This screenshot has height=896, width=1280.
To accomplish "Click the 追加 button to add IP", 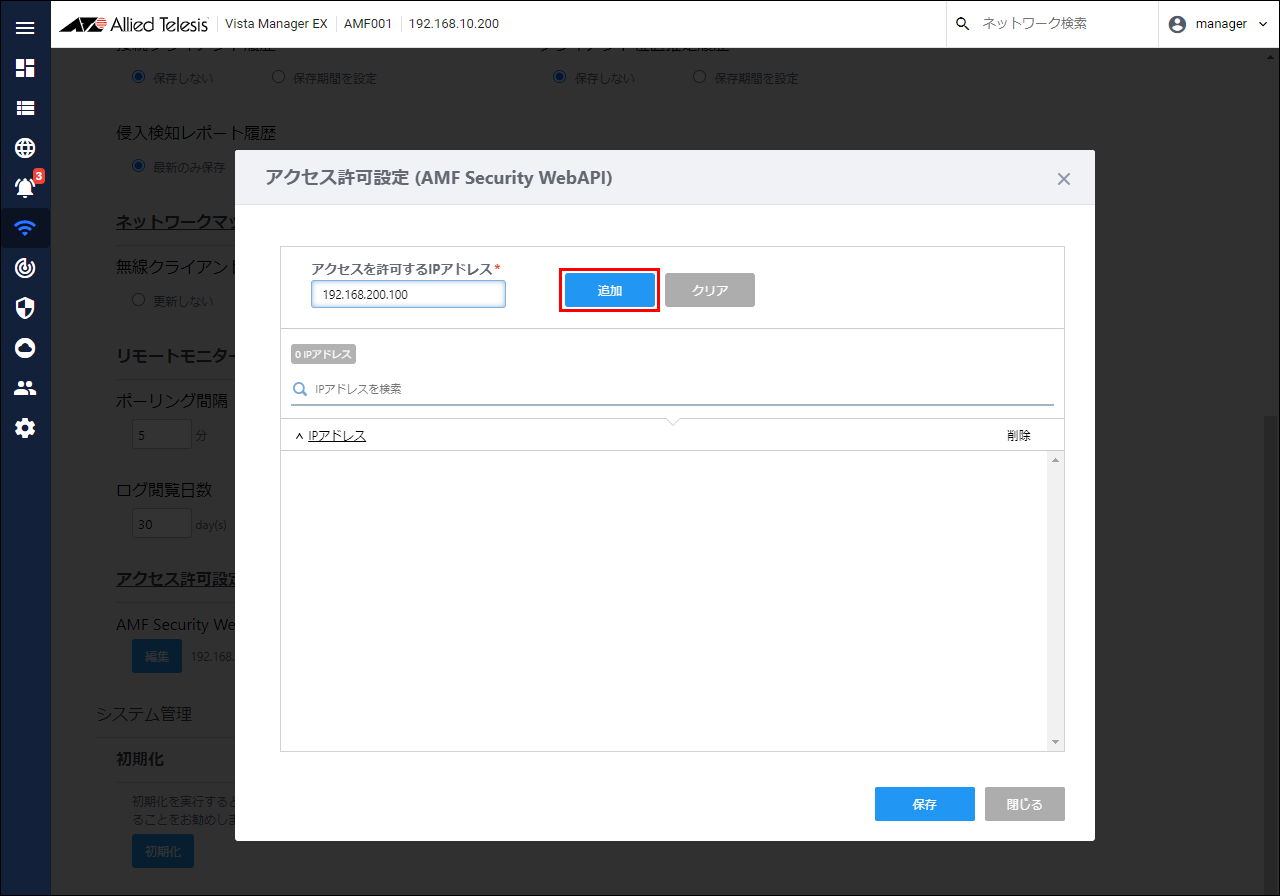I will [x=609, y=290].
